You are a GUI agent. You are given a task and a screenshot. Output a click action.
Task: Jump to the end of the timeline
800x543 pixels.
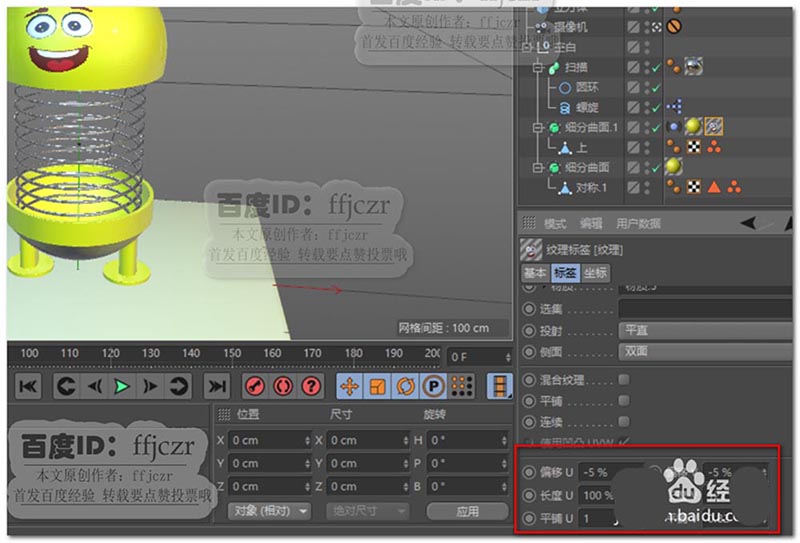coord(217,386)
